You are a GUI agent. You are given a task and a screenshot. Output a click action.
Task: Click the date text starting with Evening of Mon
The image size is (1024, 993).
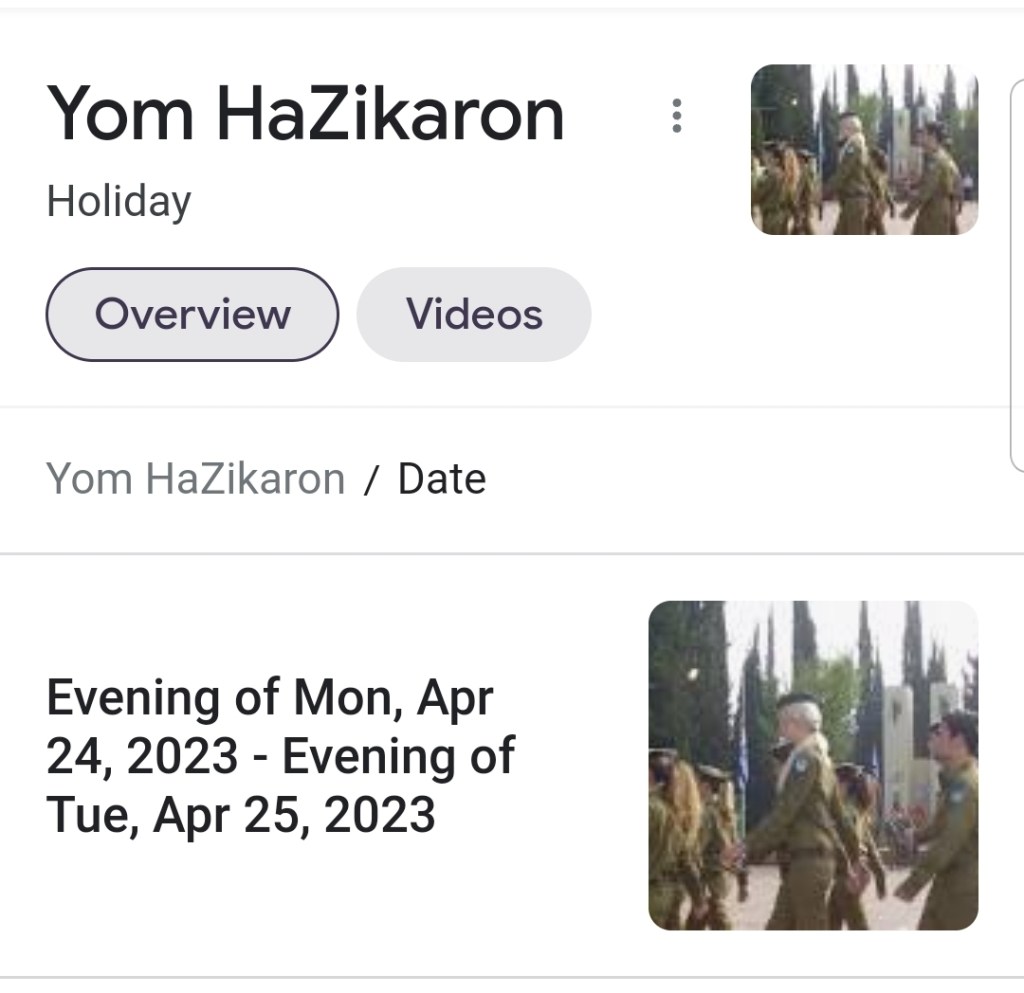click(x=270, y=698)
